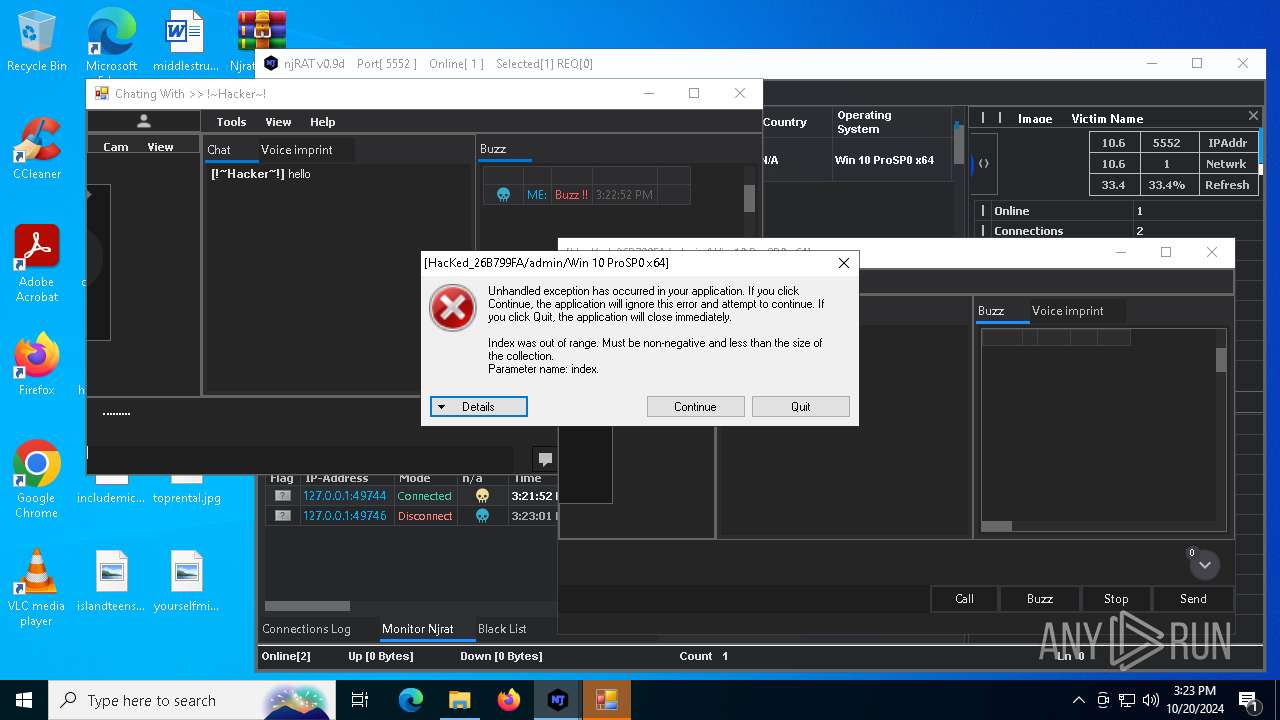Click the round chevron-down scroll button

coord(1205,565)
